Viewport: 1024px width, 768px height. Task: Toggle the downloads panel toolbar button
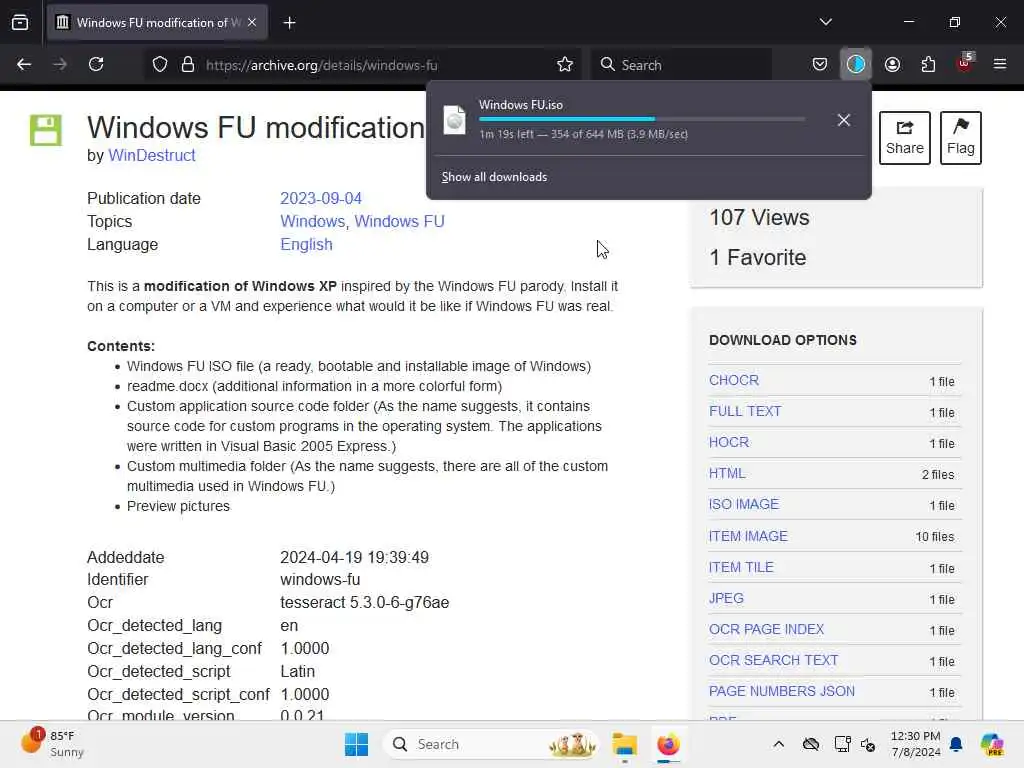coord(856,65)
